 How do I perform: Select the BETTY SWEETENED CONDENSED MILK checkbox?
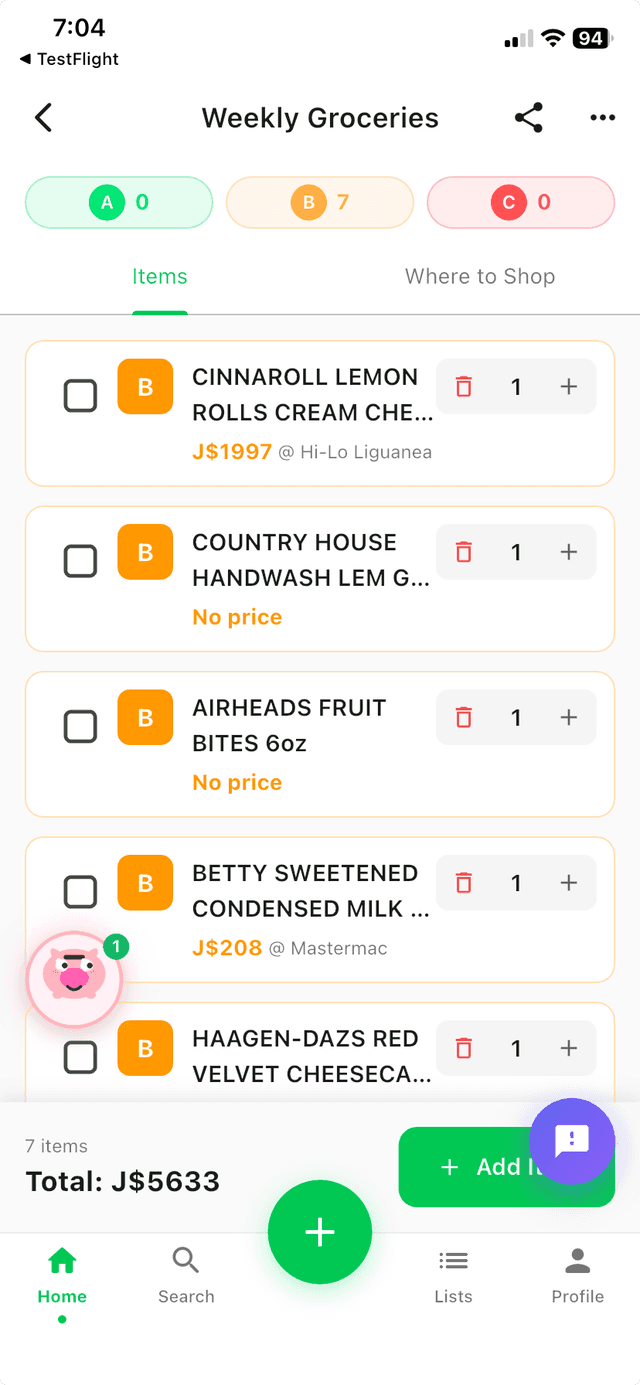click(x=80, y=891)
